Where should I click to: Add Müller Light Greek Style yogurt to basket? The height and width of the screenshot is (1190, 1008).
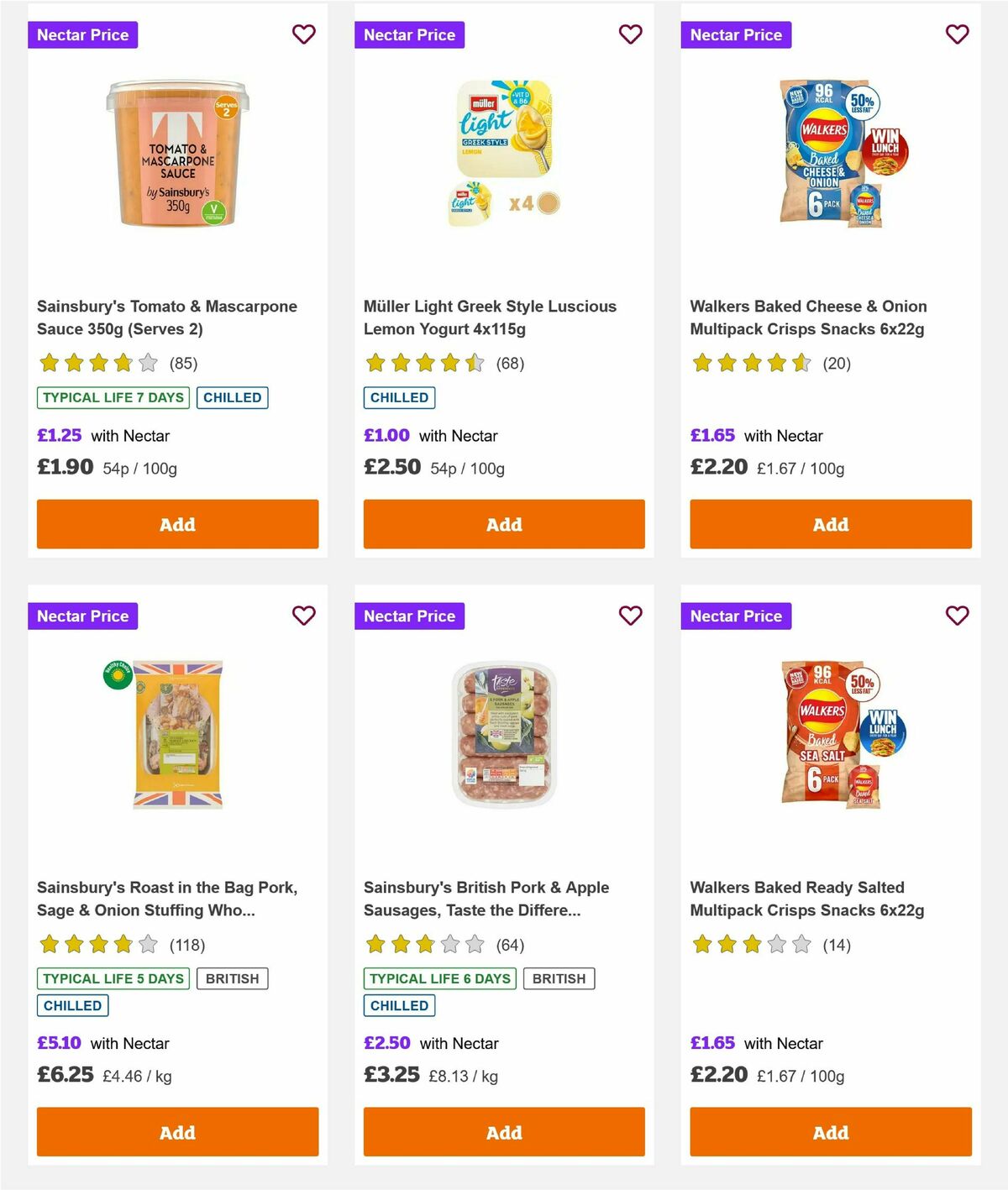(x=503, y=524)
